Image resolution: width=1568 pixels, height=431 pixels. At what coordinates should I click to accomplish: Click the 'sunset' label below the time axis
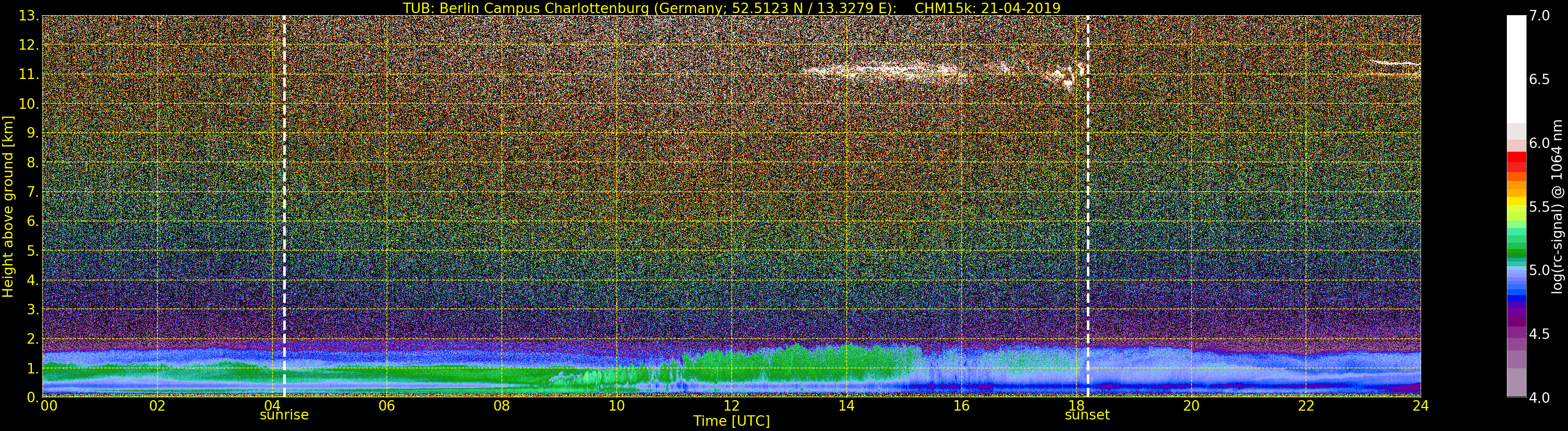pos(1087,415)
